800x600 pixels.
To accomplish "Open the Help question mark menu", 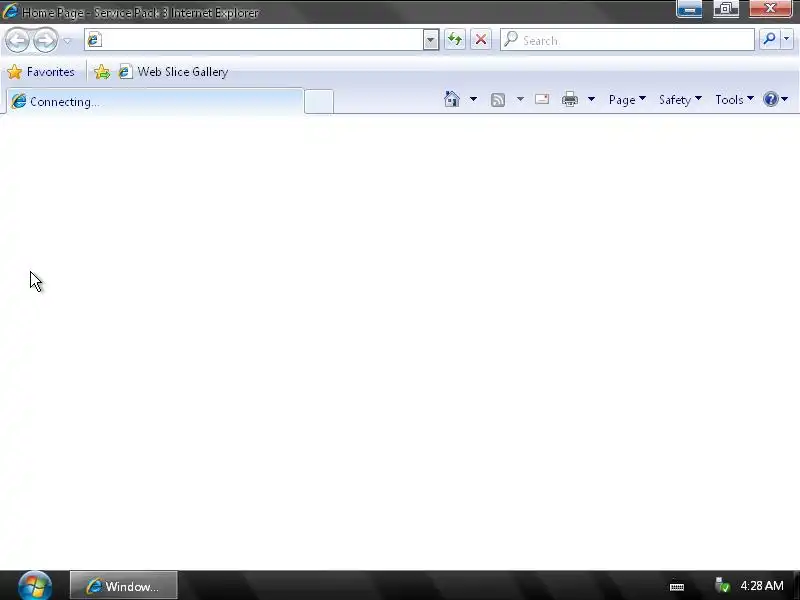I will coord(776,99).
